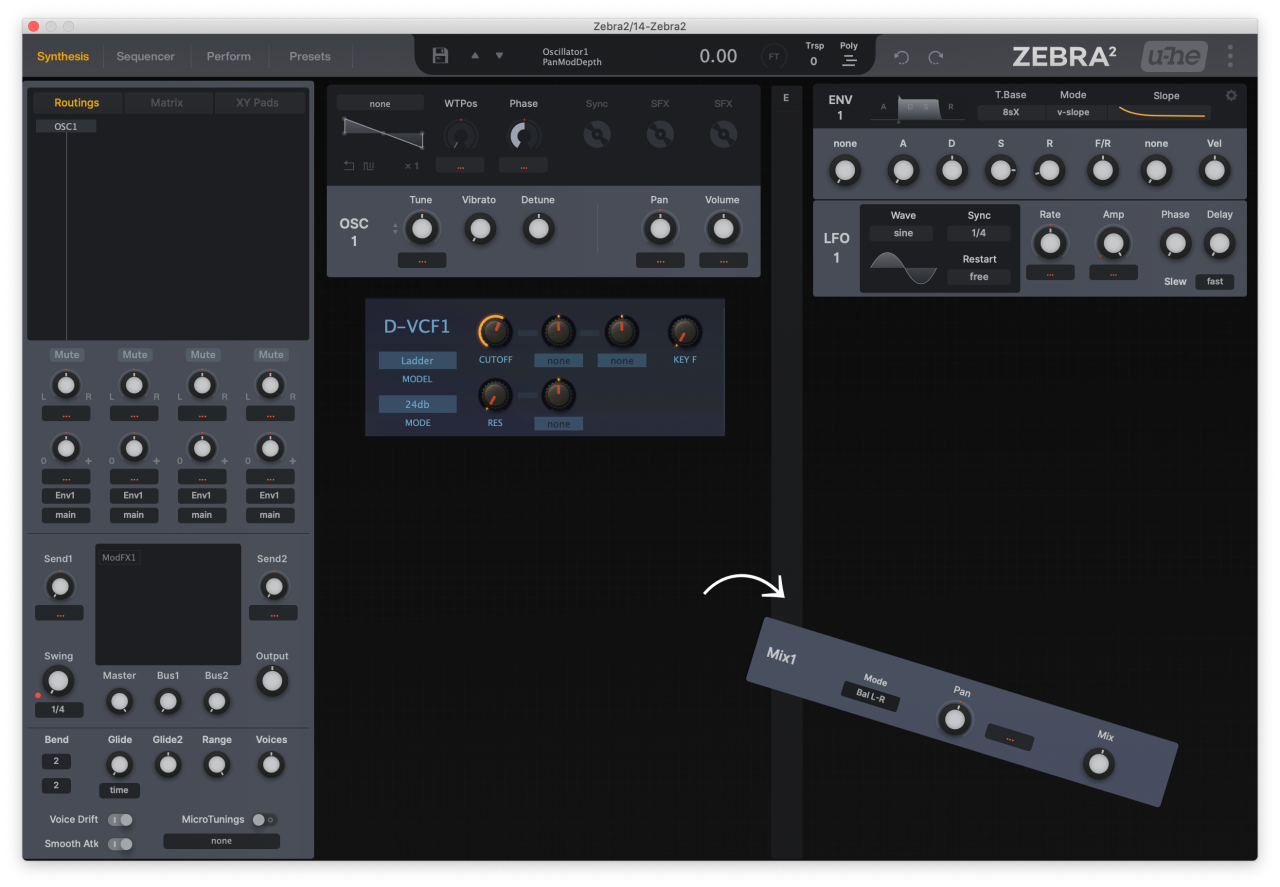Click the Bal L-R mode button on Mix1

[x=872, y=700]
